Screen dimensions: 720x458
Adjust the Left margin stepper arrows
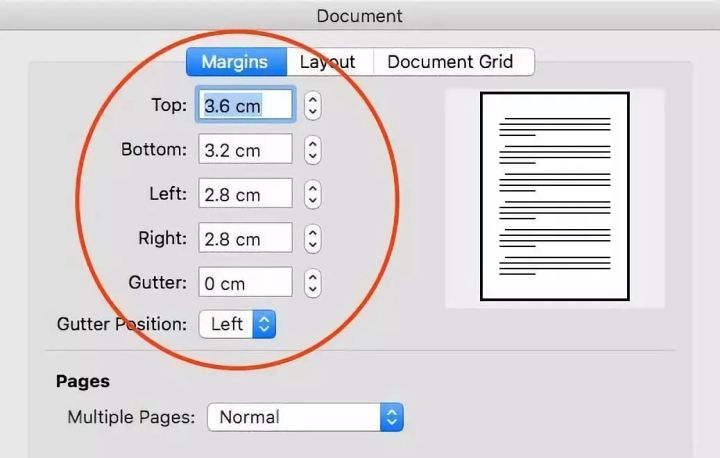(x=313, y=194)
